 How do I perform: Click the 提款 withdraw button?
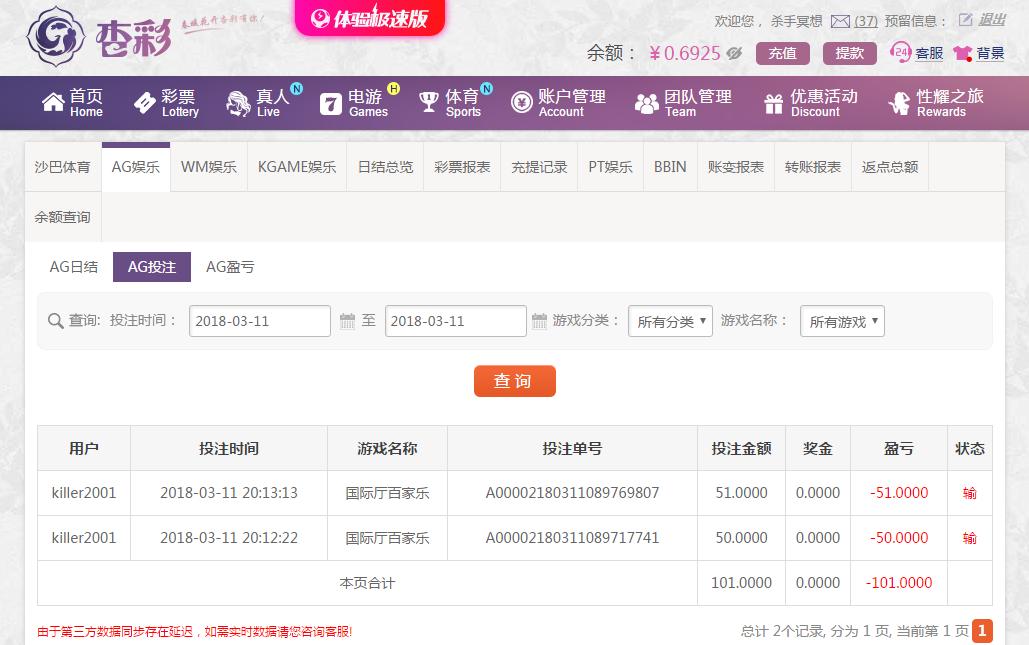pyautogui.click(x=850, y=53)
